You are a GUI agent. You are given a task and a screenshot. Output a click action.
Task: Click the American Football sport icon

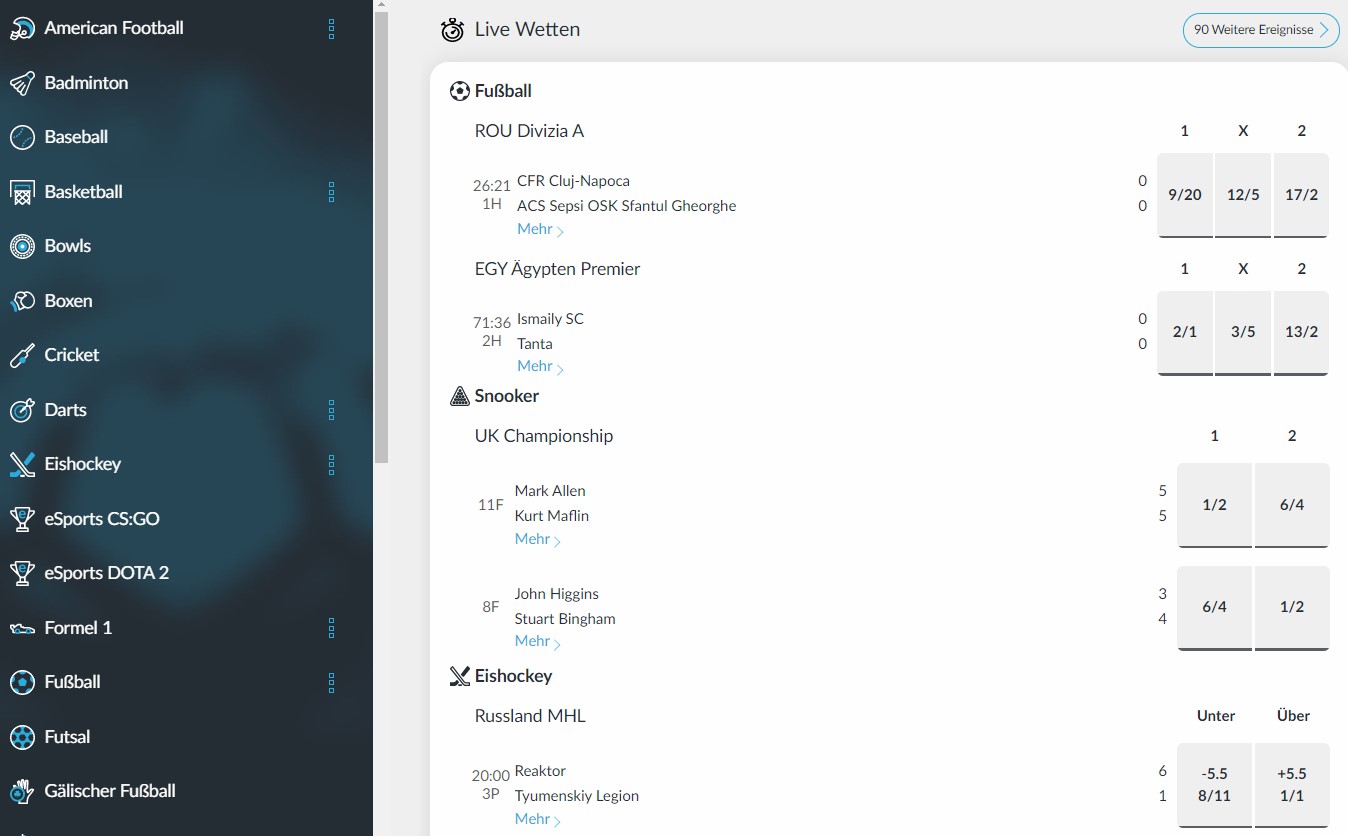pos(22,29)
